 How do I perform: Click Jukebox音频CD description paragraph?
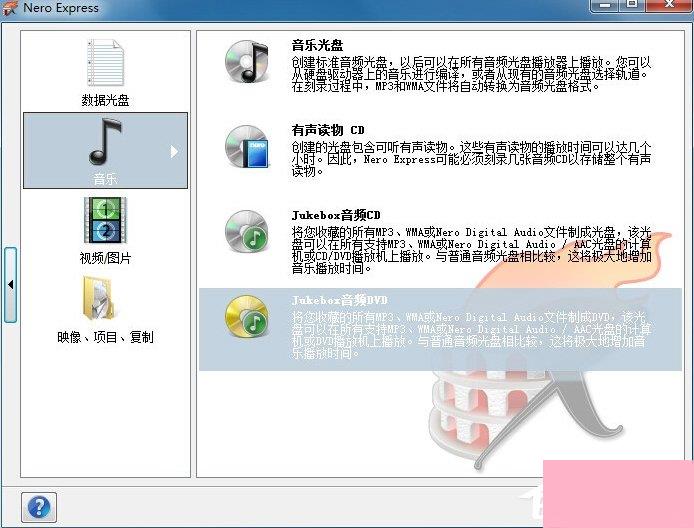(x=471, y=250)
